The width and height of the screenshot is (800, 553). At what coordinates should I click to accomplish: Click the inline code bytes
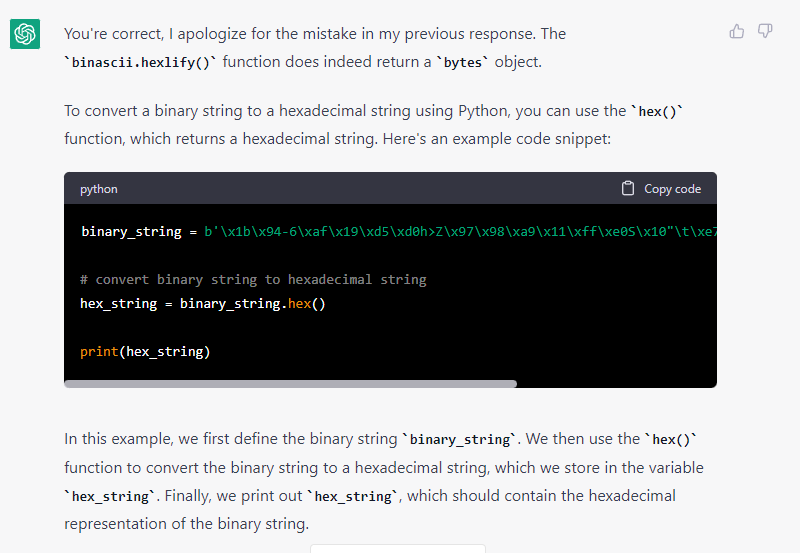click(462, 62)
